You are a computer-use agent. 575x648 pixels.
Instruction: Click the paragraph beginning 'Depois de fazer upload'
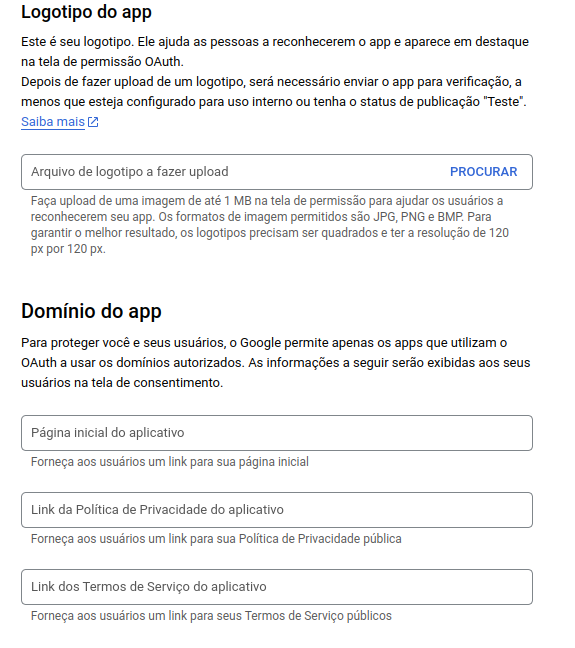pos(274,92)
